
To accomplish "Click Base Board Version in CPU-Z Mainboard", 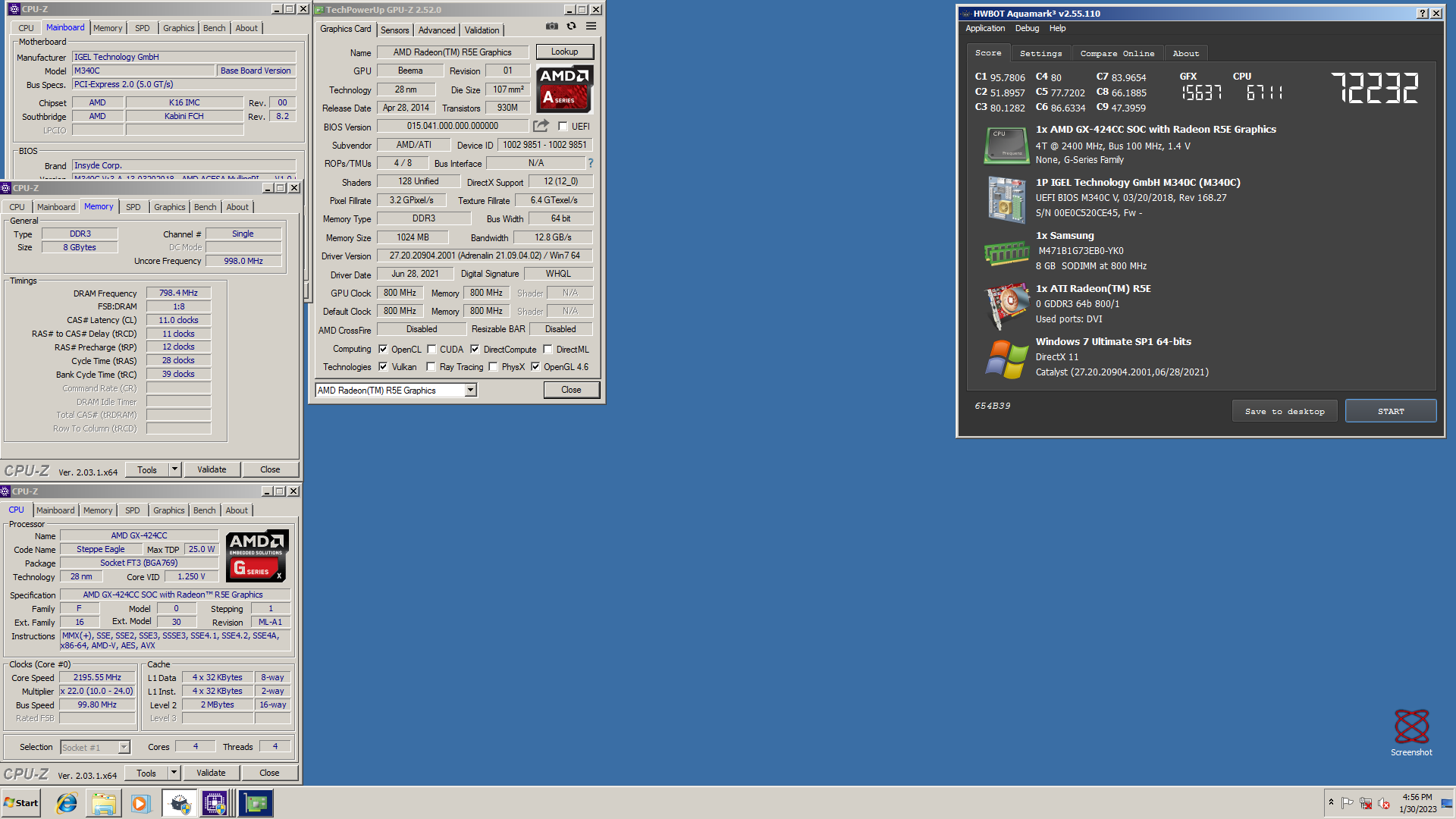I will pos(256,71).
